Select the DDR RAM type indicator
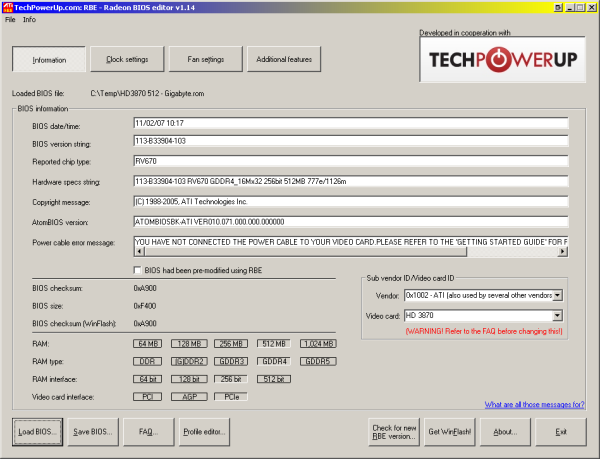The image size is (600, 459). point(147,361)
